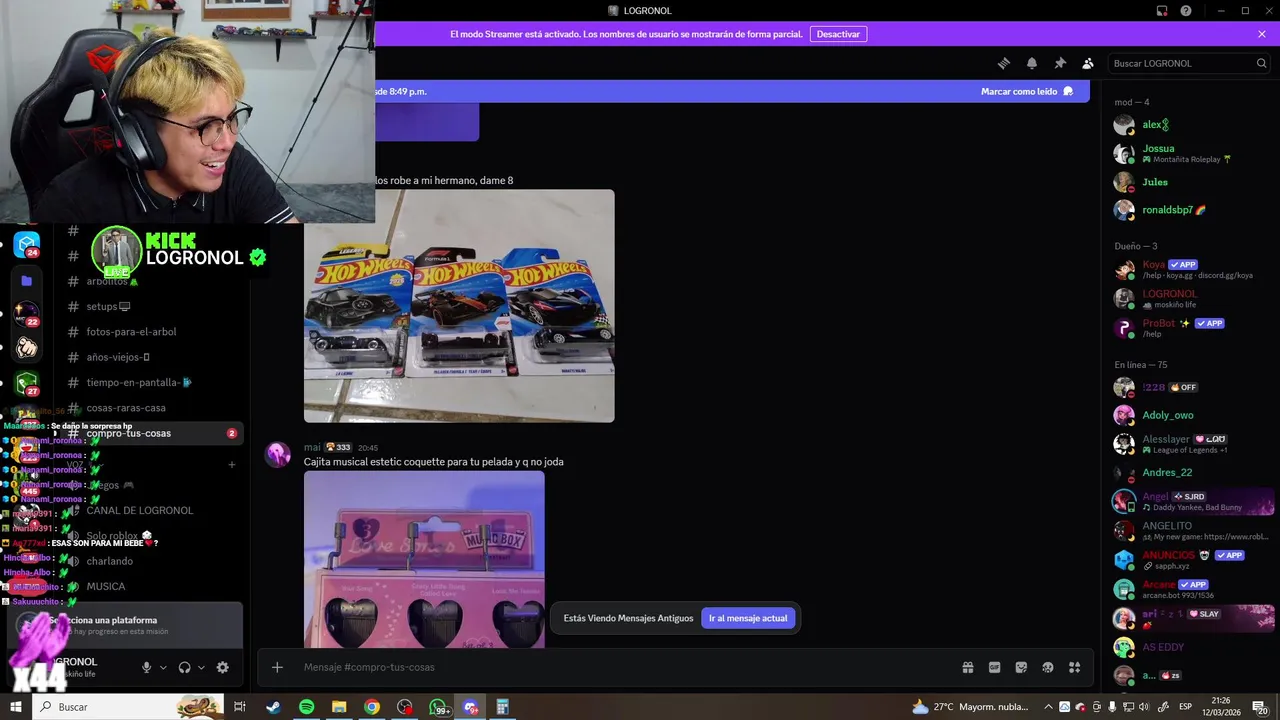1280x720 pixels.
Task: Toggle microphone mute in user panel
Action: tap(147, 667)
